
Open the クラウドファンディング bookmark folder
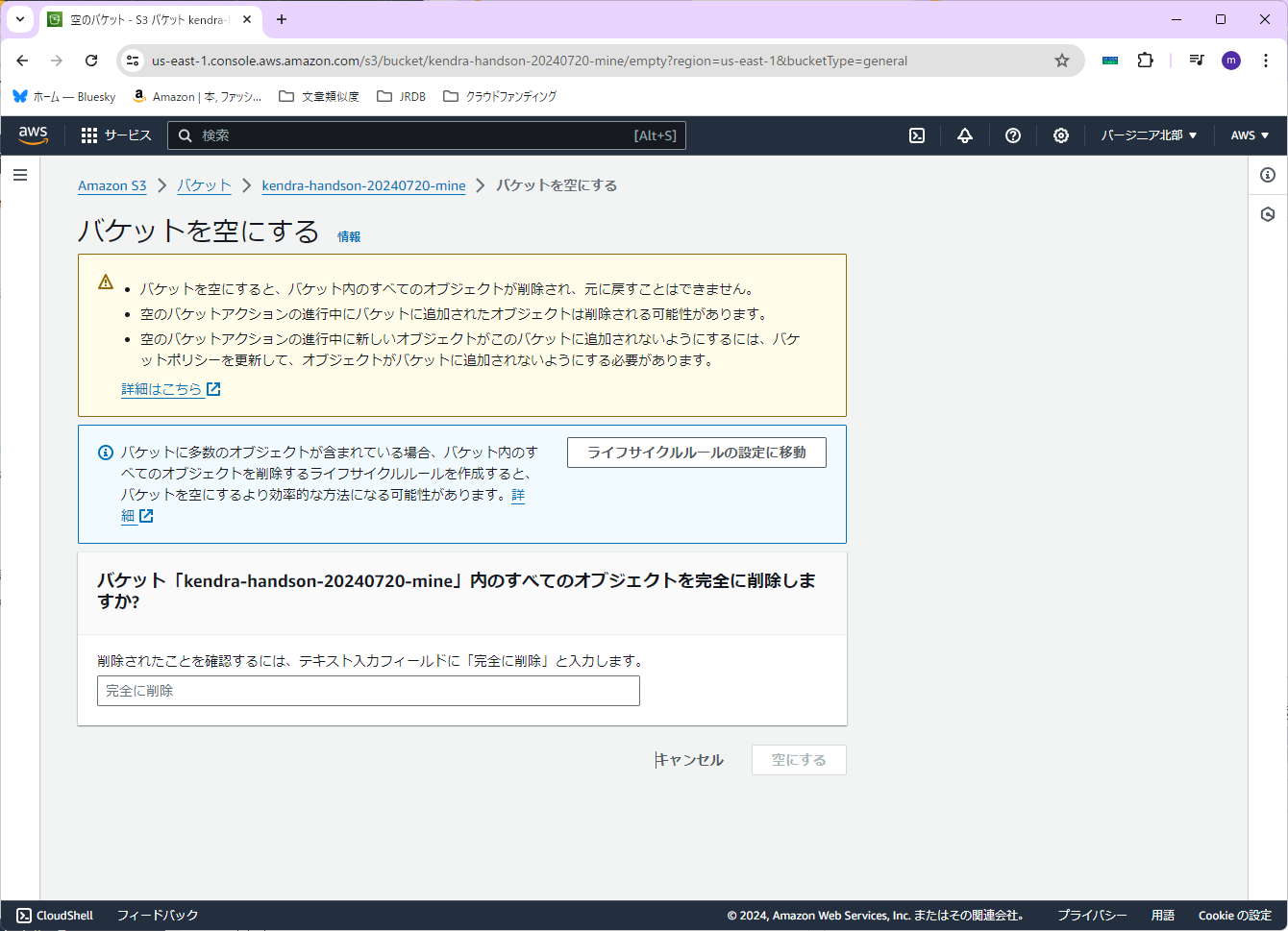[x=500, y=96]
